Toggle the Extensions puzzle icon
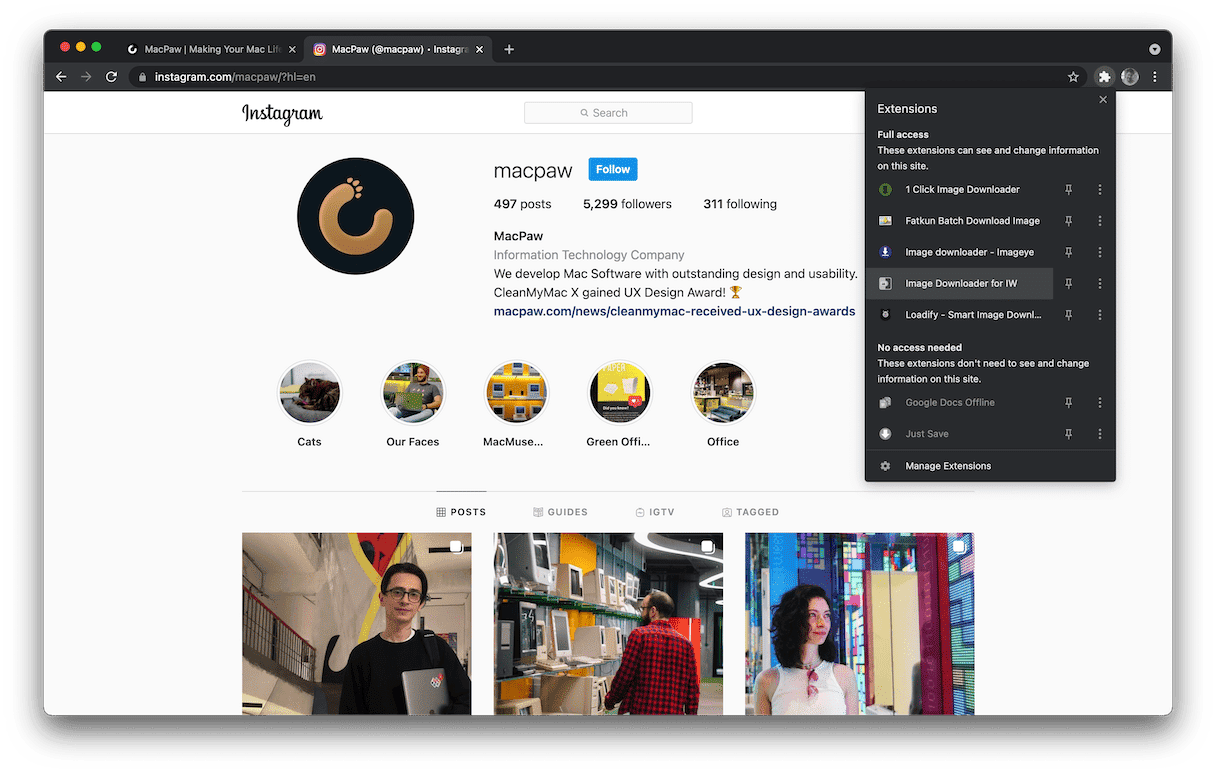Image resolution: width=1216 pixels, height=773 pixels. [1104, 77]
